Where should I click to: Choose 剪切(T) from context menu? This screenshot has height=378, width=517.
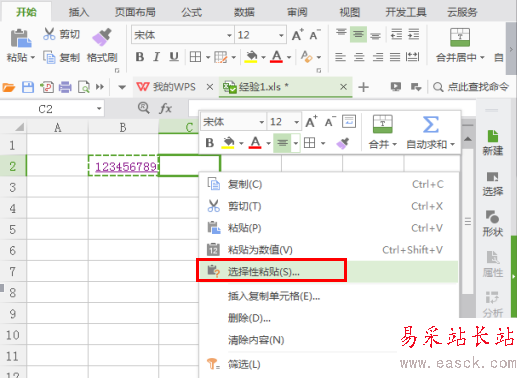(328, 206)
